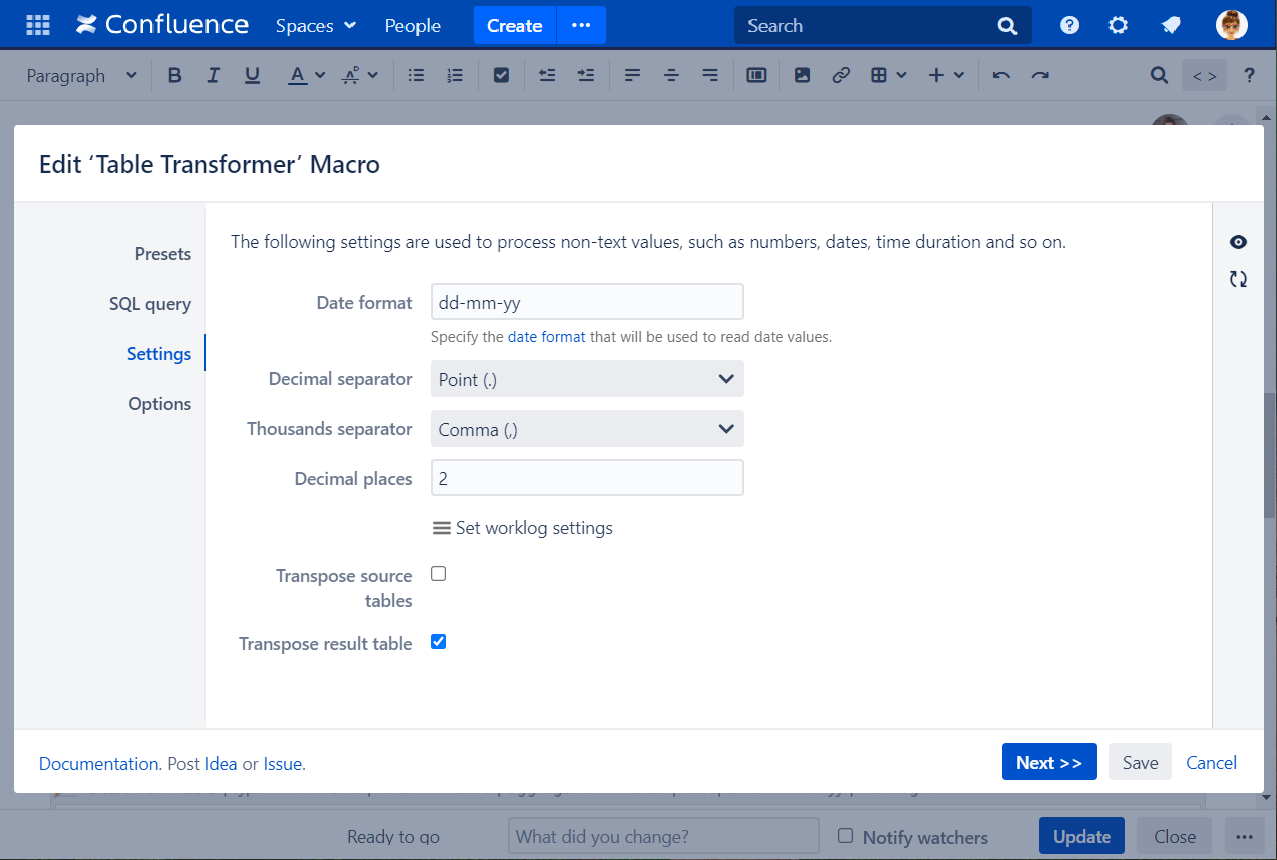This screenshot has height=860, width=1277.
Task: Open the Decimal separator dropdown
Action: (x=587, y=379)
